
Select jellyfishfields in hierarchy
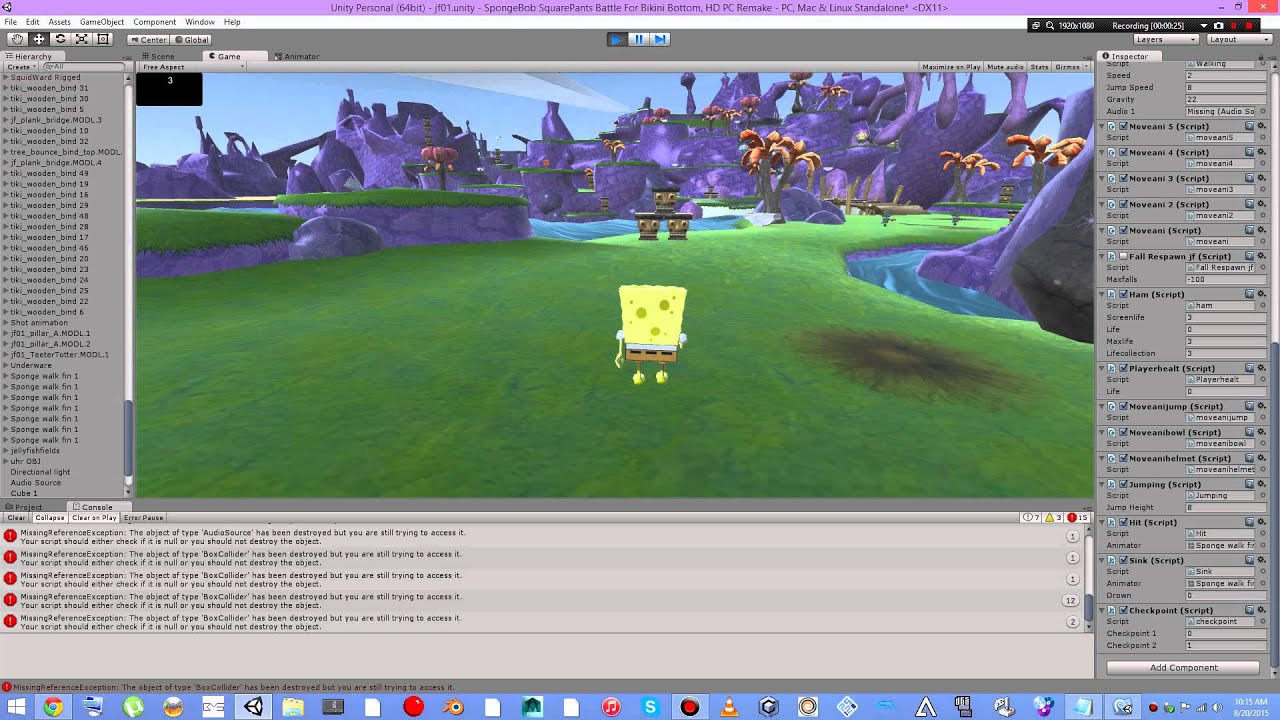(35, 451)
